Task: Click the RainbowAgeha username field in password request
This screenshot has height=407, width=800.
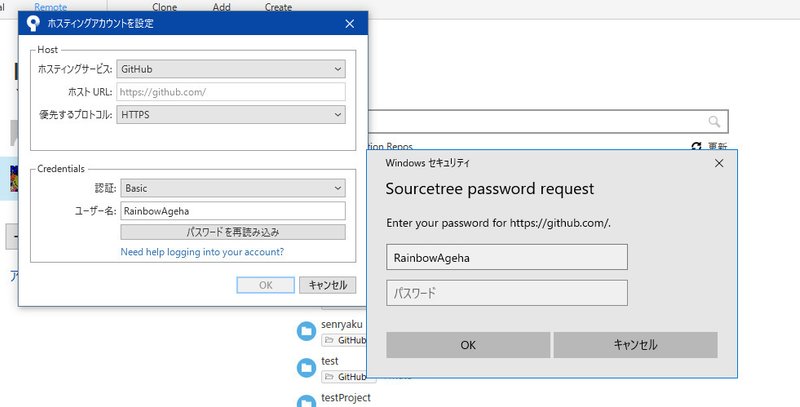Action: tap(507, 258)
